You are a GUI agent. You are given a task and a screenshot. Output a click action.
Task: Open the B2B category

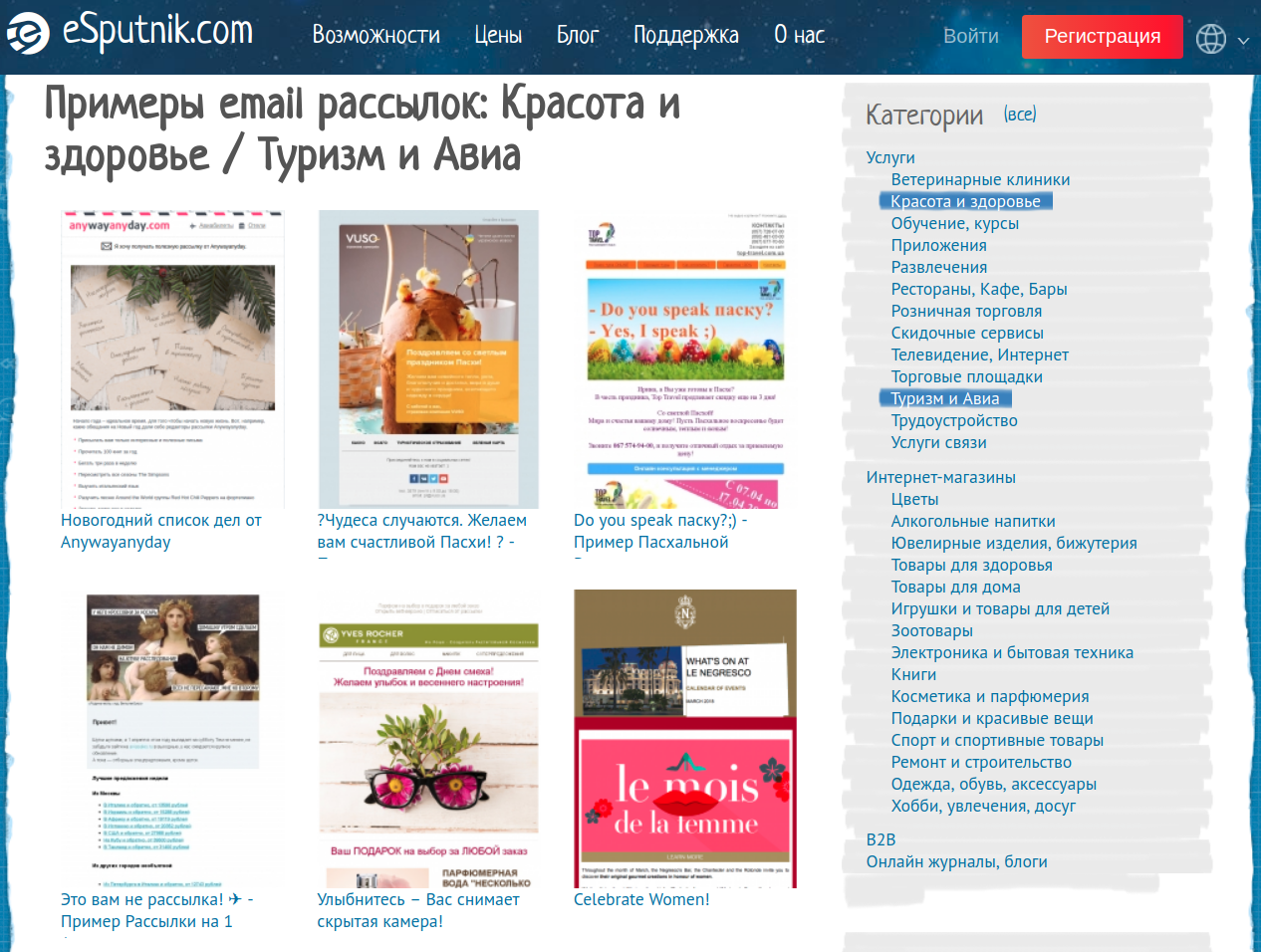click(881, 839)
